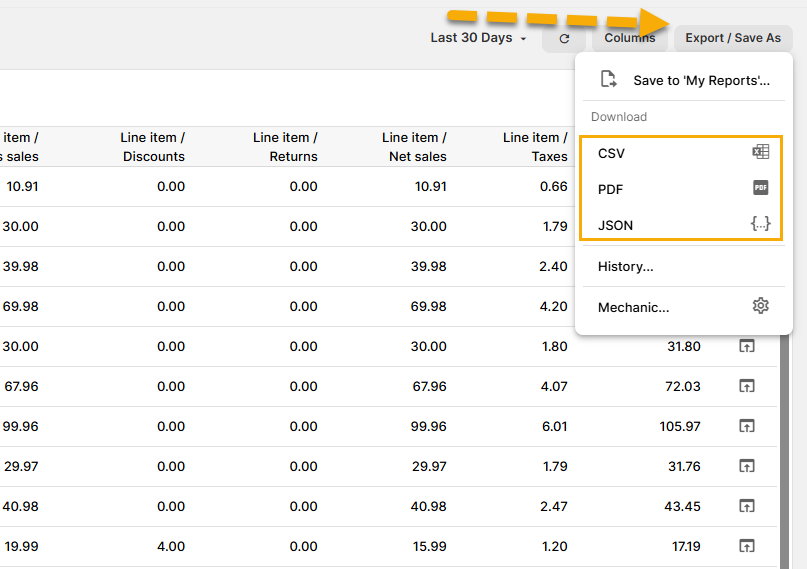Click the refresh report icon
The height and width of the screenshot is (569, 807).
coord(564,38)
